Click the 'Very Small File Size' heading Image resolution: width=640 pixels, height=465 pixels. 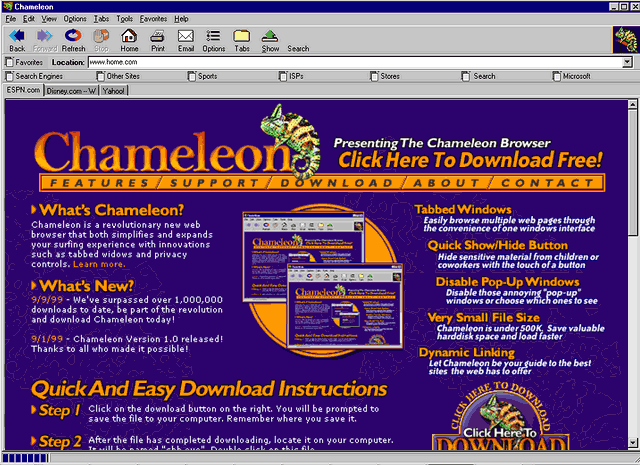point(483,318)
